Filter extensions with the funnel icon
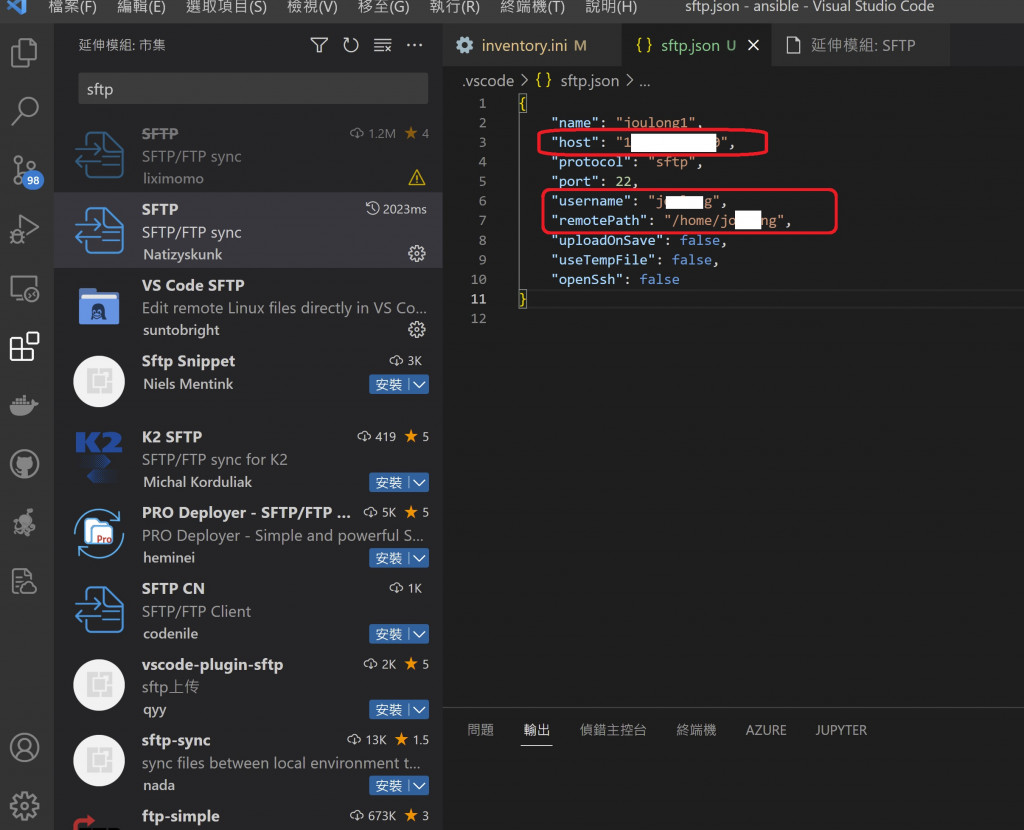 (x=319, y=45)
